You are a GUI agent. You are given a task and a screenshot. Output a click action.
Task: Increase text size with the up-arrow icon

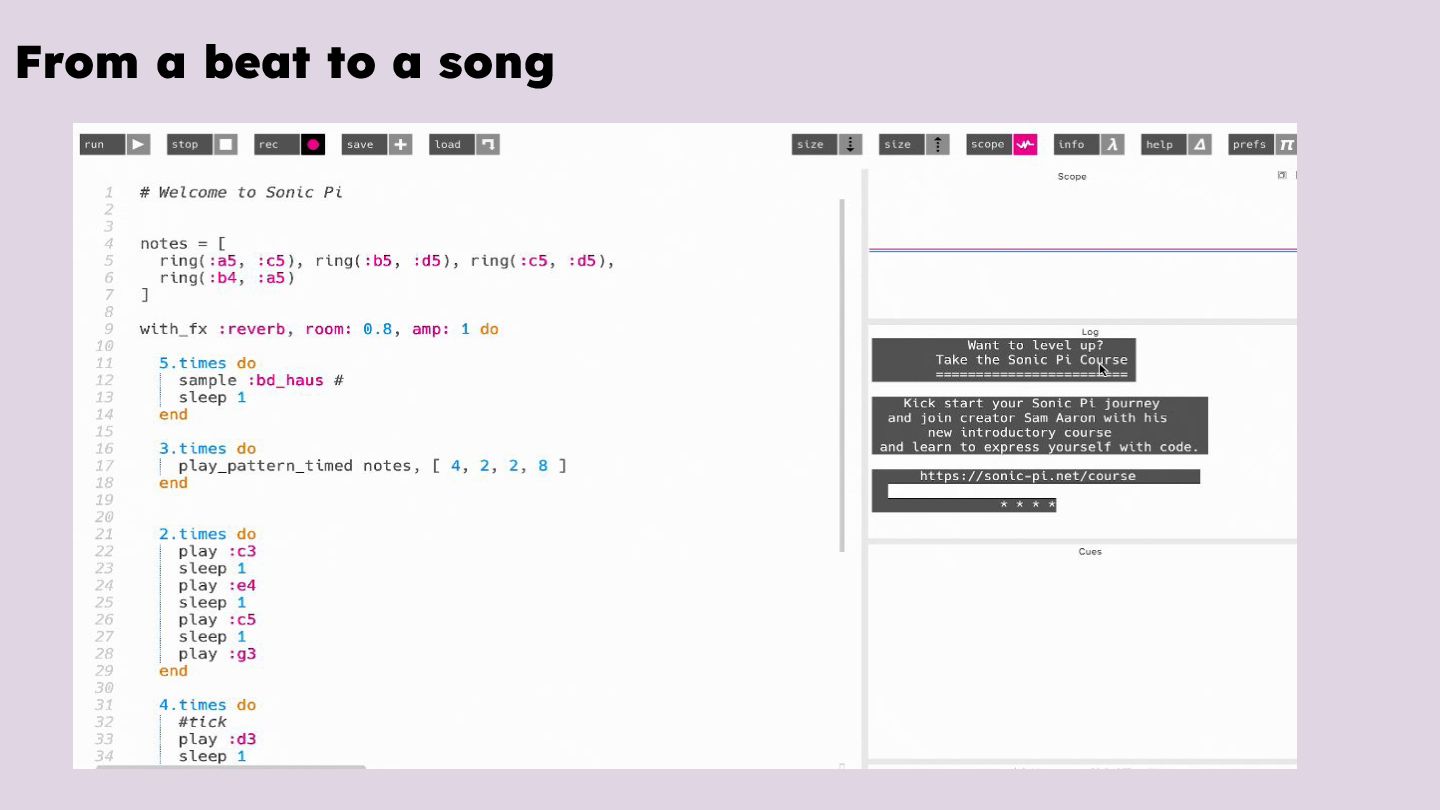click(938, 144)
